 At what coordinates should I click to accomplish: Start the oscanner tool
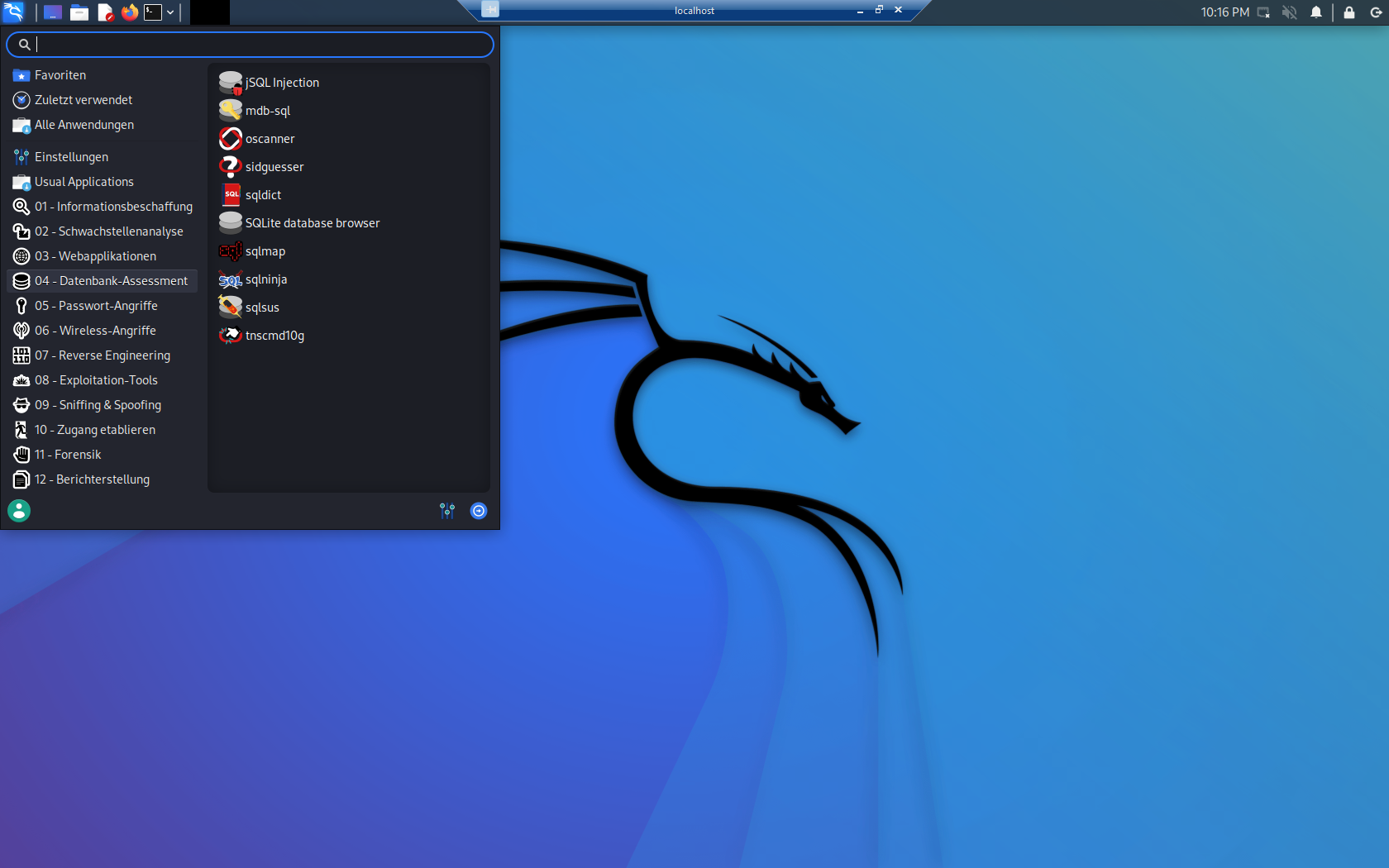[x=349, y=139]
